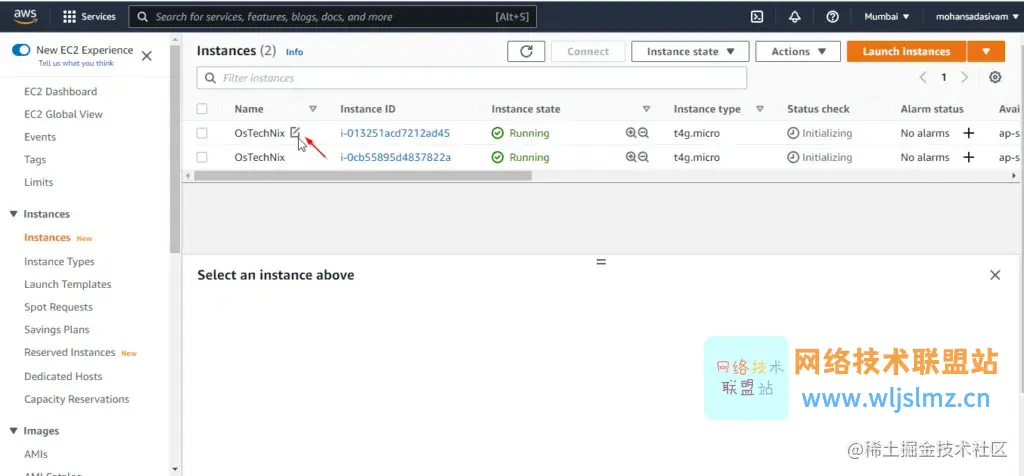Open the Instance state dropdown
Image resolution: width=1024 pixels, height=476 pixels.
point(690,52)
